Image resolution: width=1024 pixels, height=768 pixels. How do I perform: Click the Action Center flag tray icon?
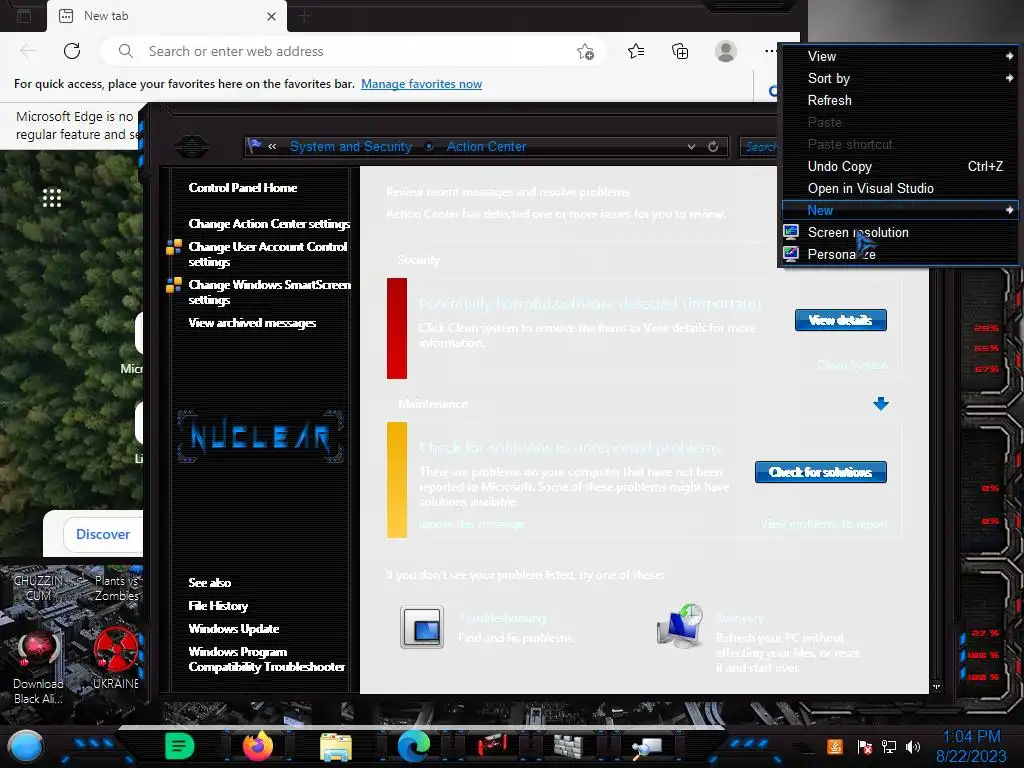coord(864,746)
